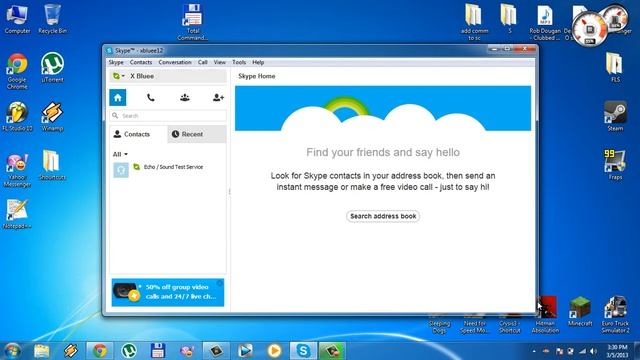Select the Notepad++ desktop icon
Screen dimensions: 640x360
(17, 213)
